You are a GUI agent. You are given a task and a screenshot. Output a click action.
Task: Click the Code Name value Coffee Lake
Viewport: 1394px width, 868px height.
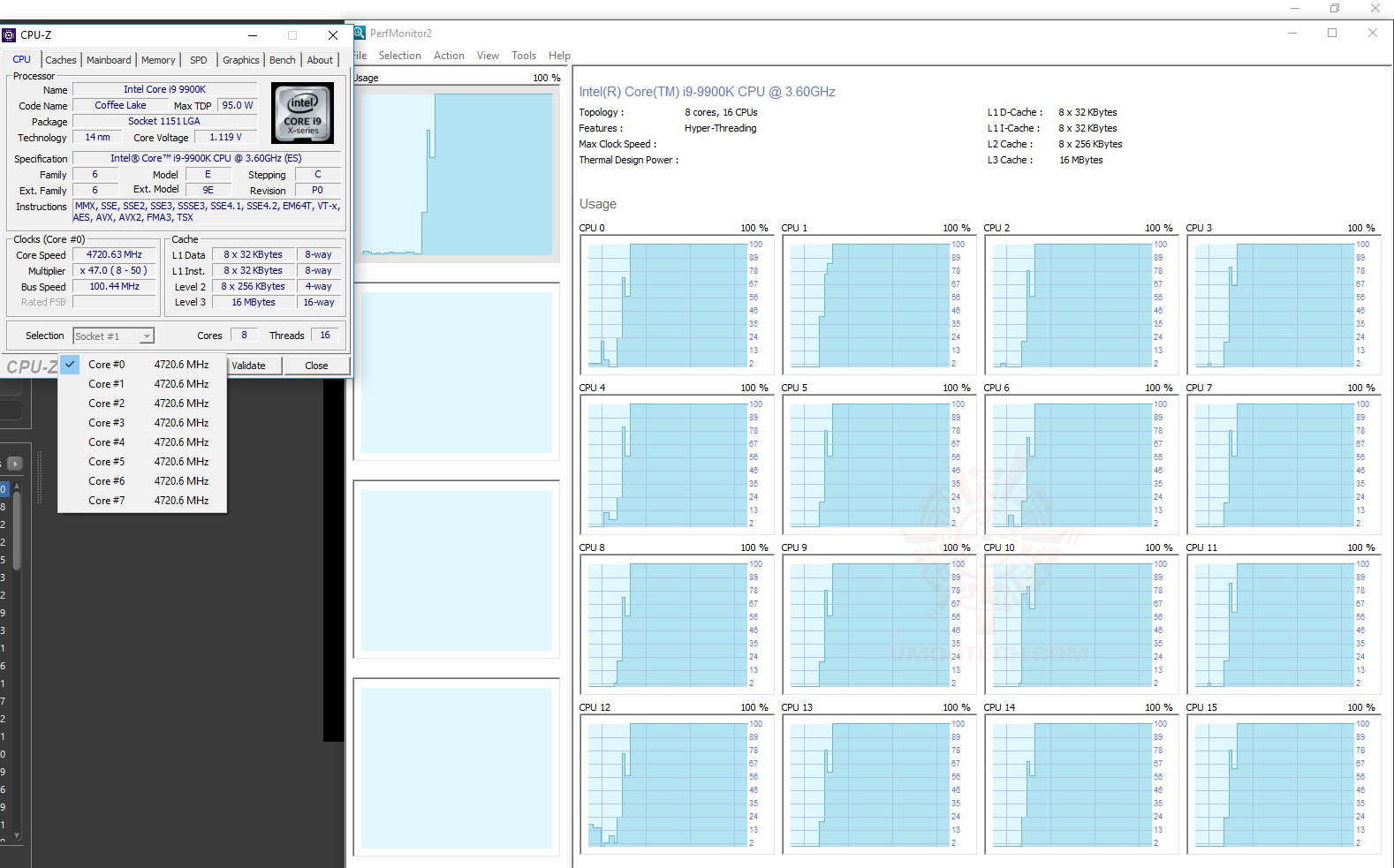tap(120, 105)
